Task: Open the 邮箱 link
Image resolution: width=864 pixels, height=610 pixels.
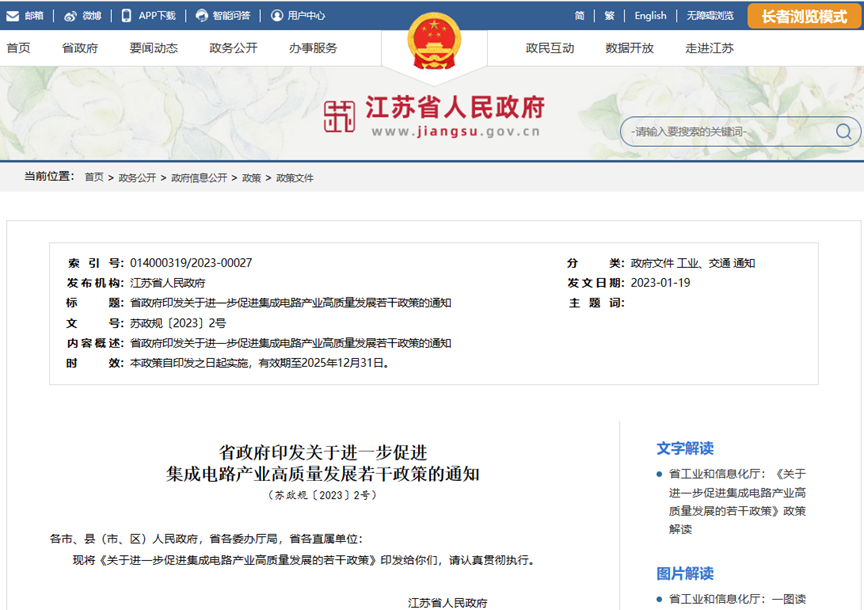Action: pyautogui.click(x=34, y=16)
